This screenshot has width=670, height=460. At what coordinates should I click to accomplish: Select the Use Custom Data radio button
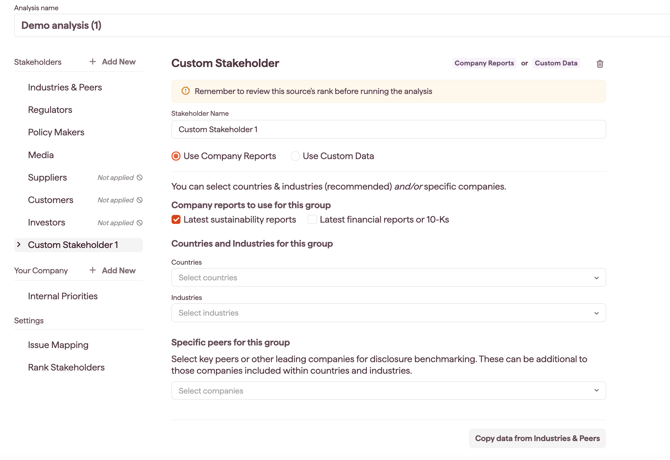click(x=295, y=156)
